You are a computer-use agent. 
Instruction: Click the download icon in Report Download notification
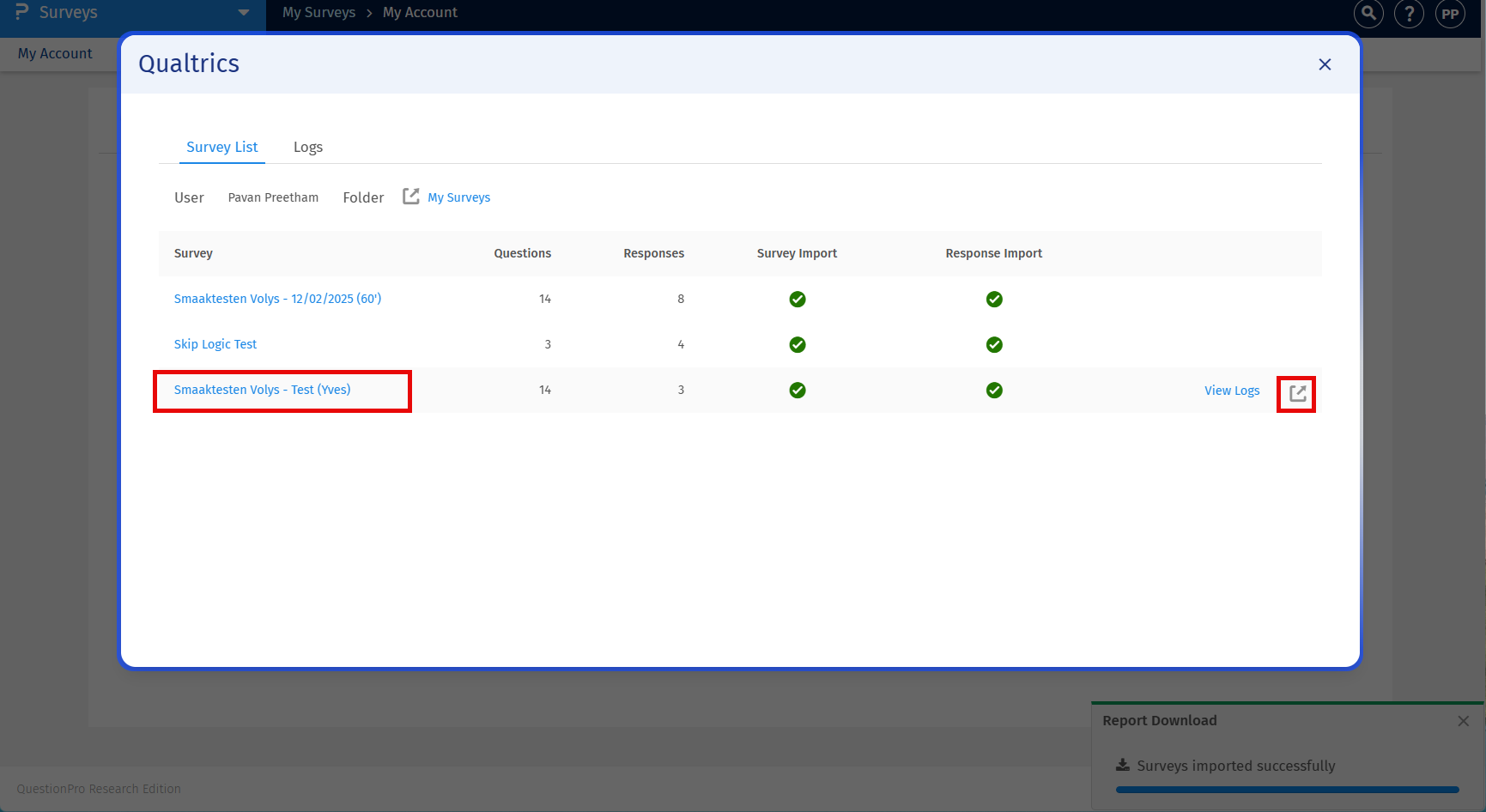[x=1122, y=765]
